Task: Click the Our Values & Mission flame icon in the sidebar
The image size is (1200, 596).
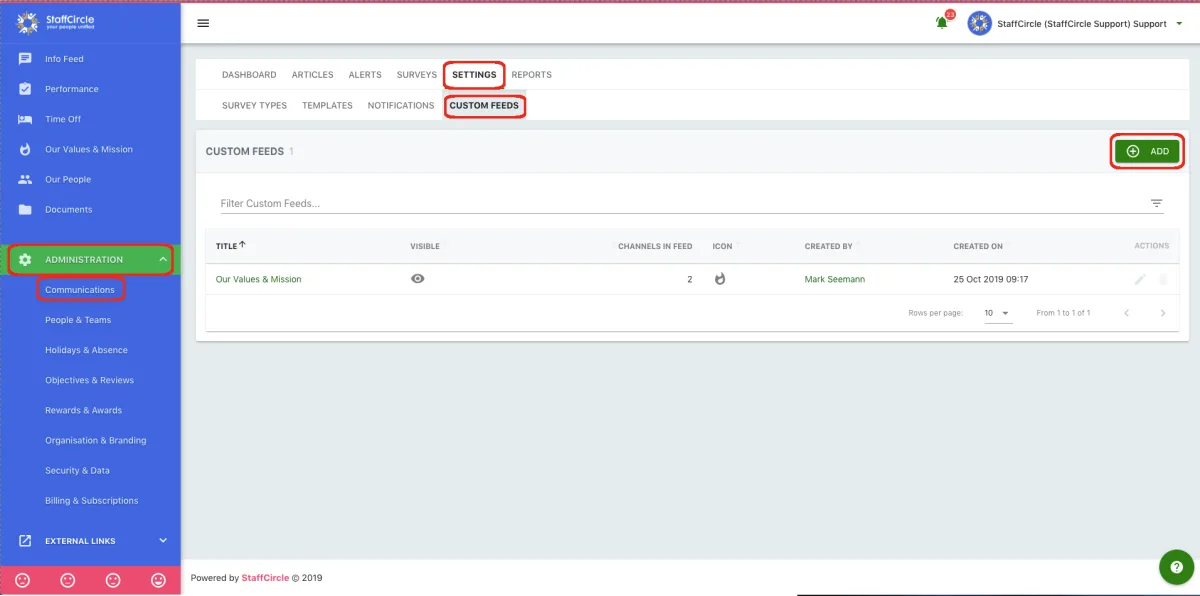Action: coord(25,149)
